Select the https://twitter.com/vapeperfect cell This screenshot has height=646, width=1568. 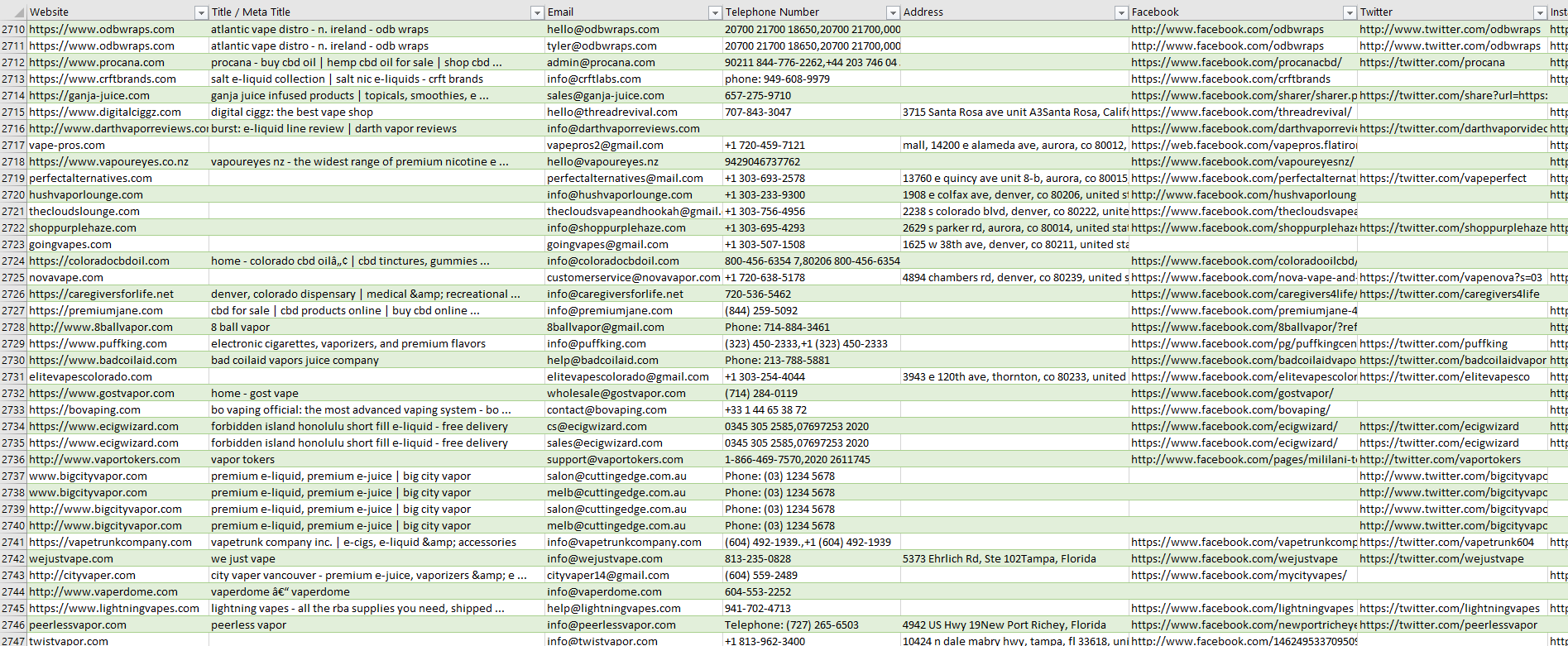click(x=1452, y=178)
